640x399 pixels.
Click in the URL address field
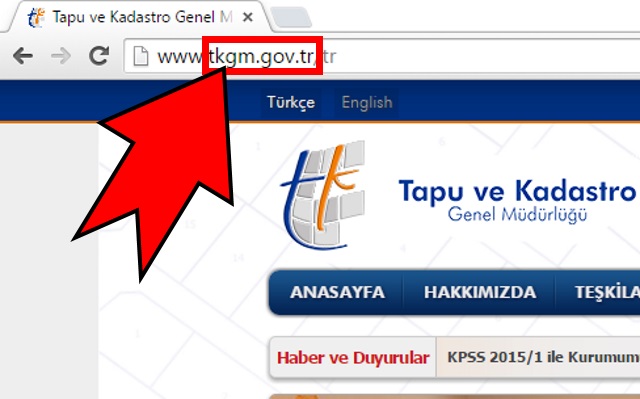point(382,56)
